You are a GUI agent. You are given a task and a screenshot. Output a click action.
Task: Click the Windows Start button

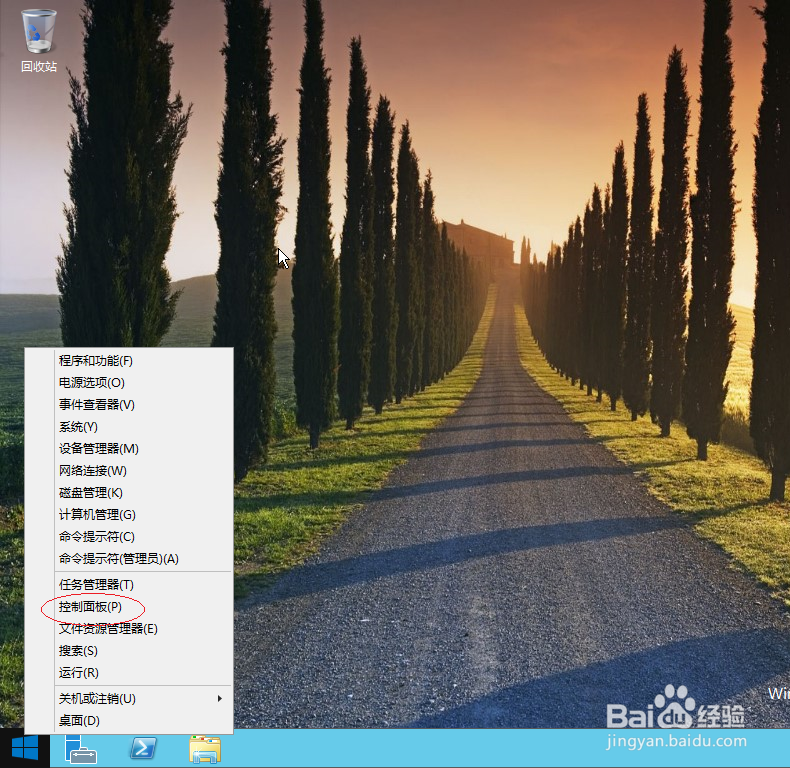[x=25, y=748]
